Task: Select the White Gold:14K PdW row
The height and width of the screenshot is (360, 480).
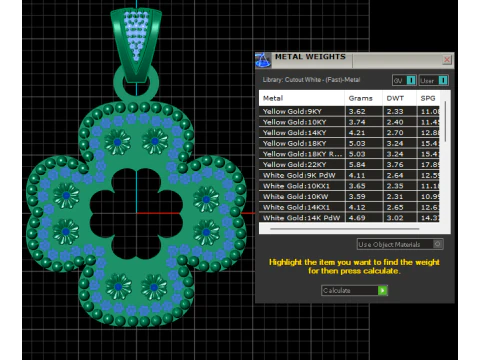Action: 349,218
